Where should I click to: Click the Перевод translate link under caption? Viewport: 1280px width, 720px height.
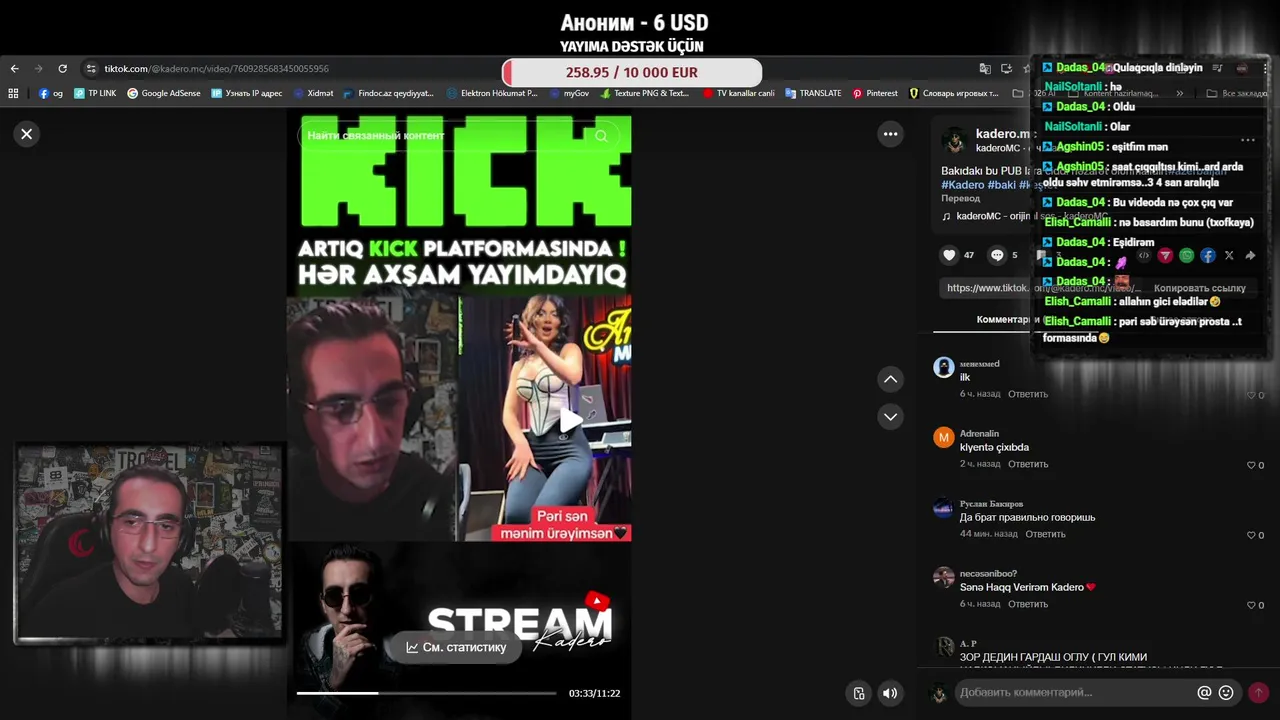960,198
